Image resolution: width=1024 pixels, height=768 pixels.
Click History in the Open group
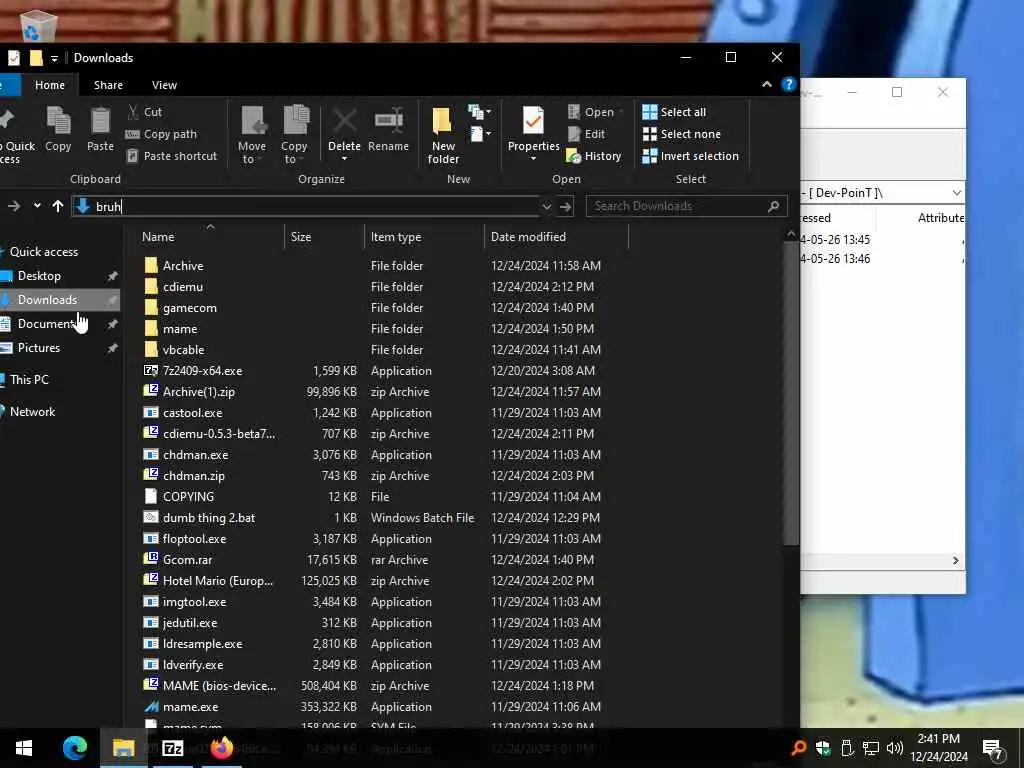(x=594, y=156)
